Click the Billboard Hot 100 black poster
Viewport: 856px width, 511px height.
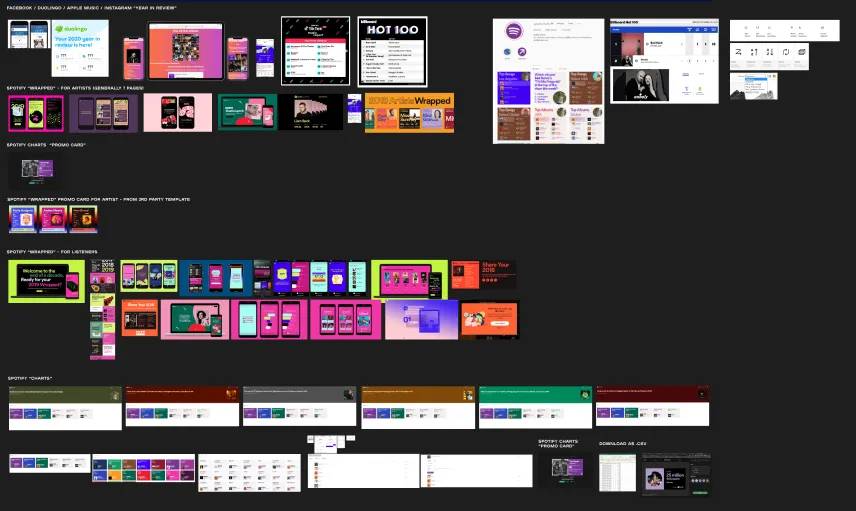[x=393, y=51]
